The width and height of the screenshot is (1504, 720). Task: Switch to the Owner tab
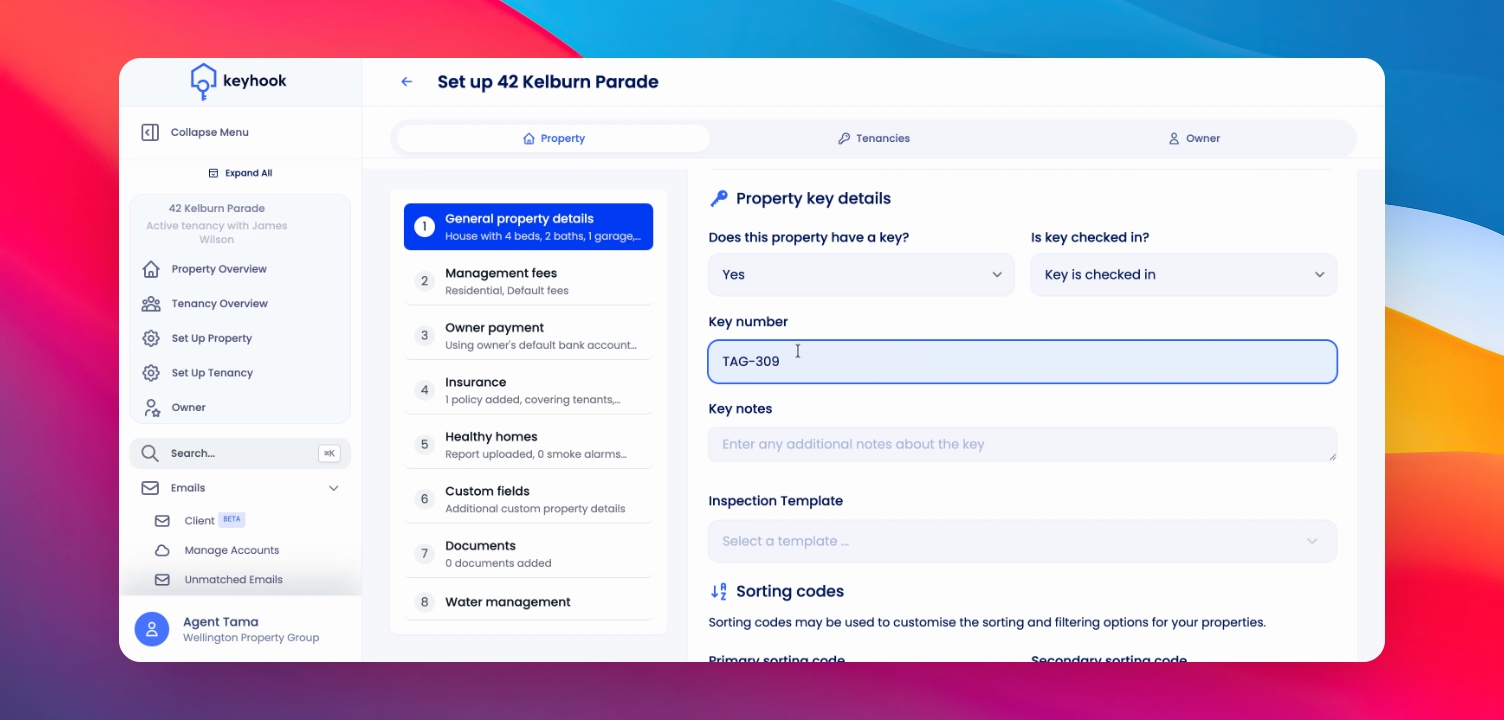point(1194,139)
